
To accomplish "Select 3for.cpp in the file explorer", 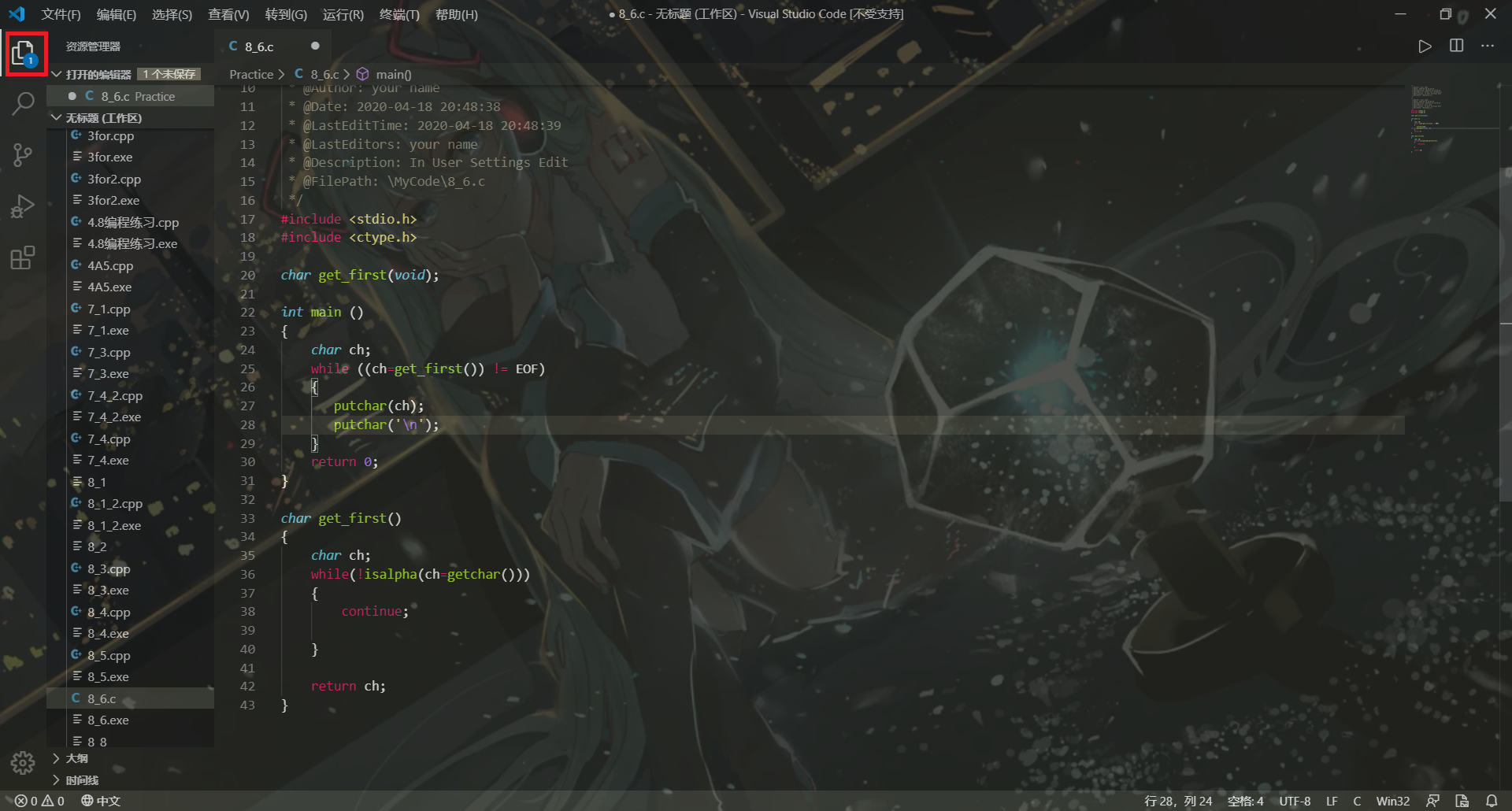I will coord(111,135).
